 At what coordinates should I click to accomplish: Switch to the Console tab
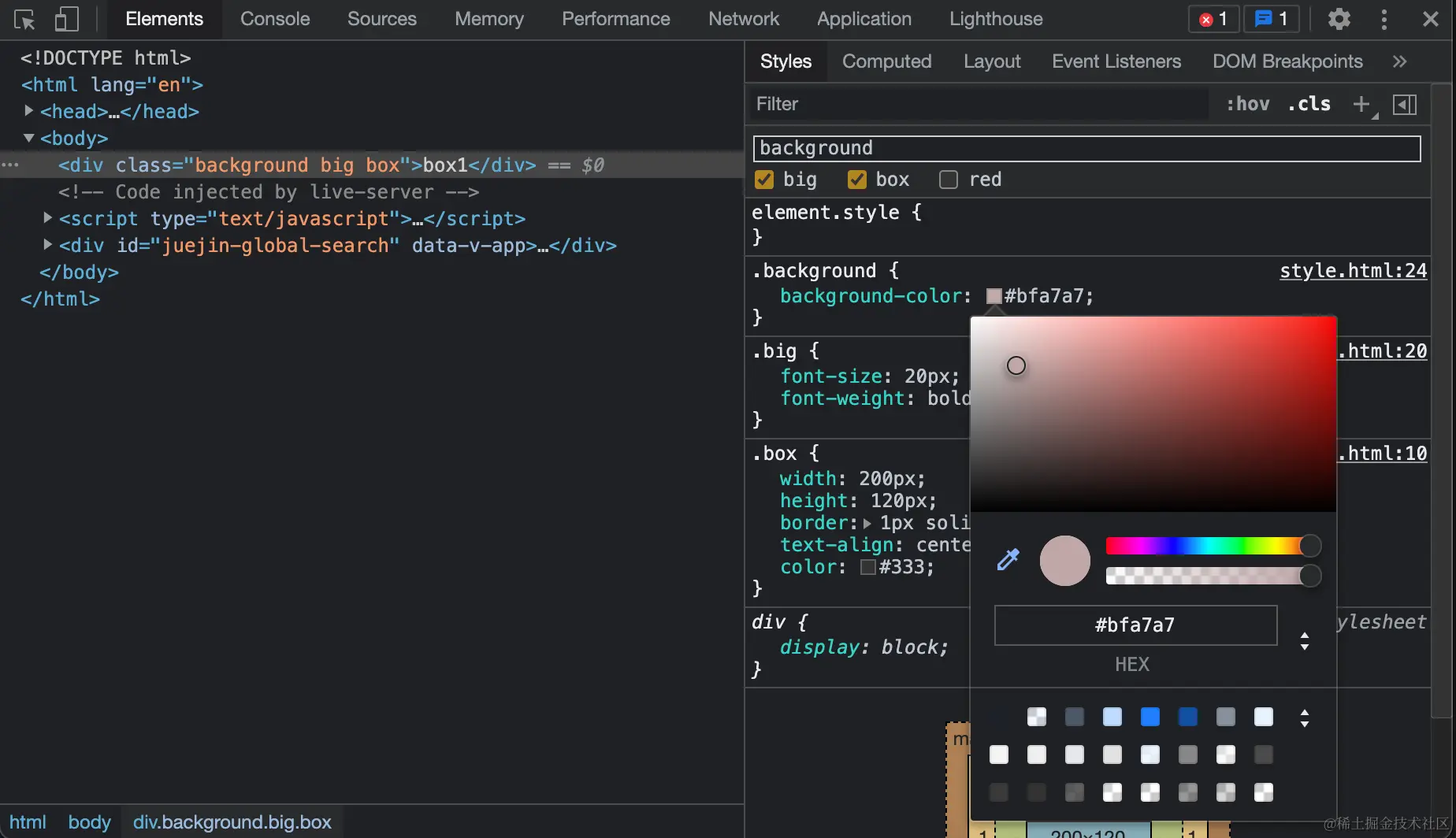pyautogui.click(x=274, y=19)
